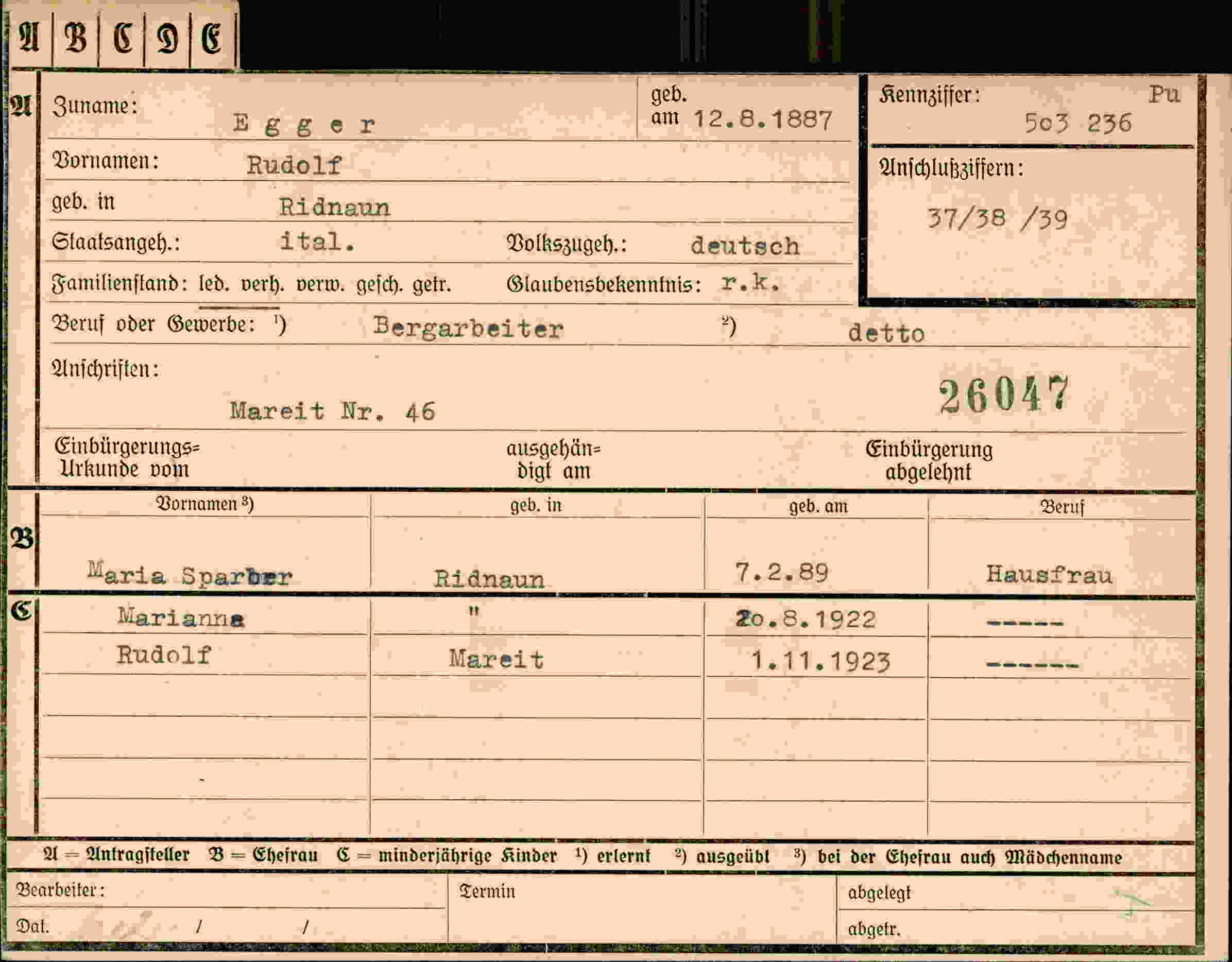
Task: Click ethnicity value 'deutsch'
Action: tap(745, 246)
